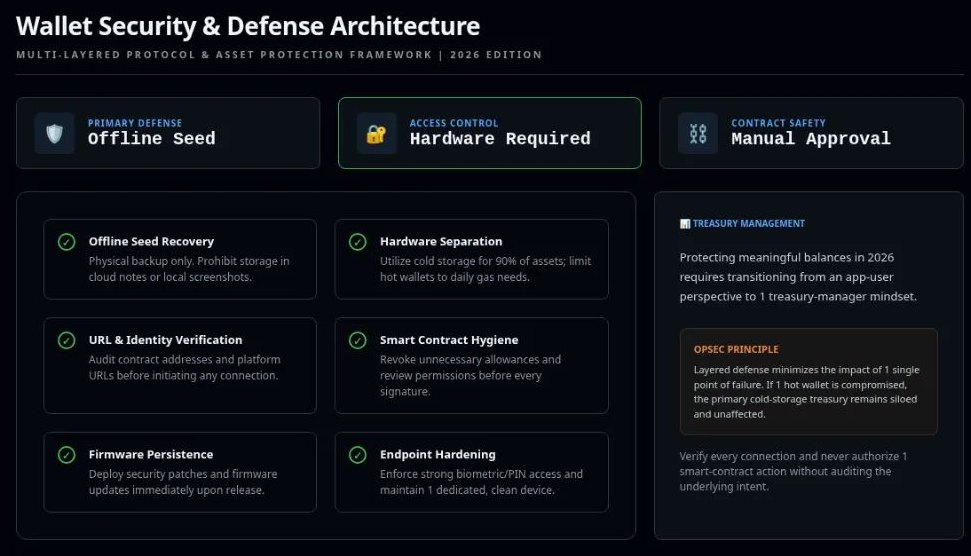Select the Primary Defense Offline Seed card
The height and width of the screenshot is (556, 971).
168,132
